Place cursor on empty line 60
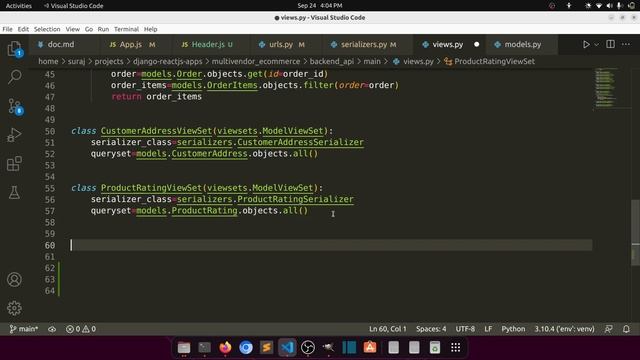The width and height of the screenshot is (640, 360). 331,245
